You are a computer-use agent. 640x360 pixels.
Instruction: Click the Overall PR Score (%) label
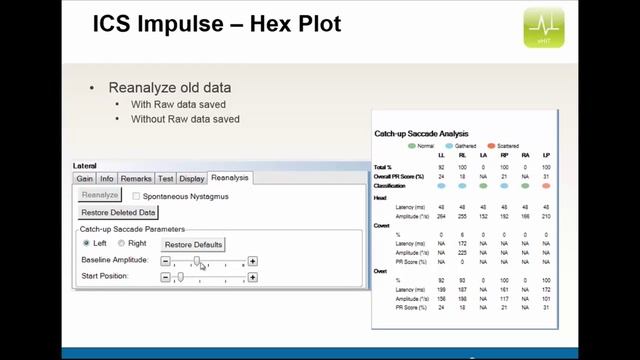tap(399, 176)
